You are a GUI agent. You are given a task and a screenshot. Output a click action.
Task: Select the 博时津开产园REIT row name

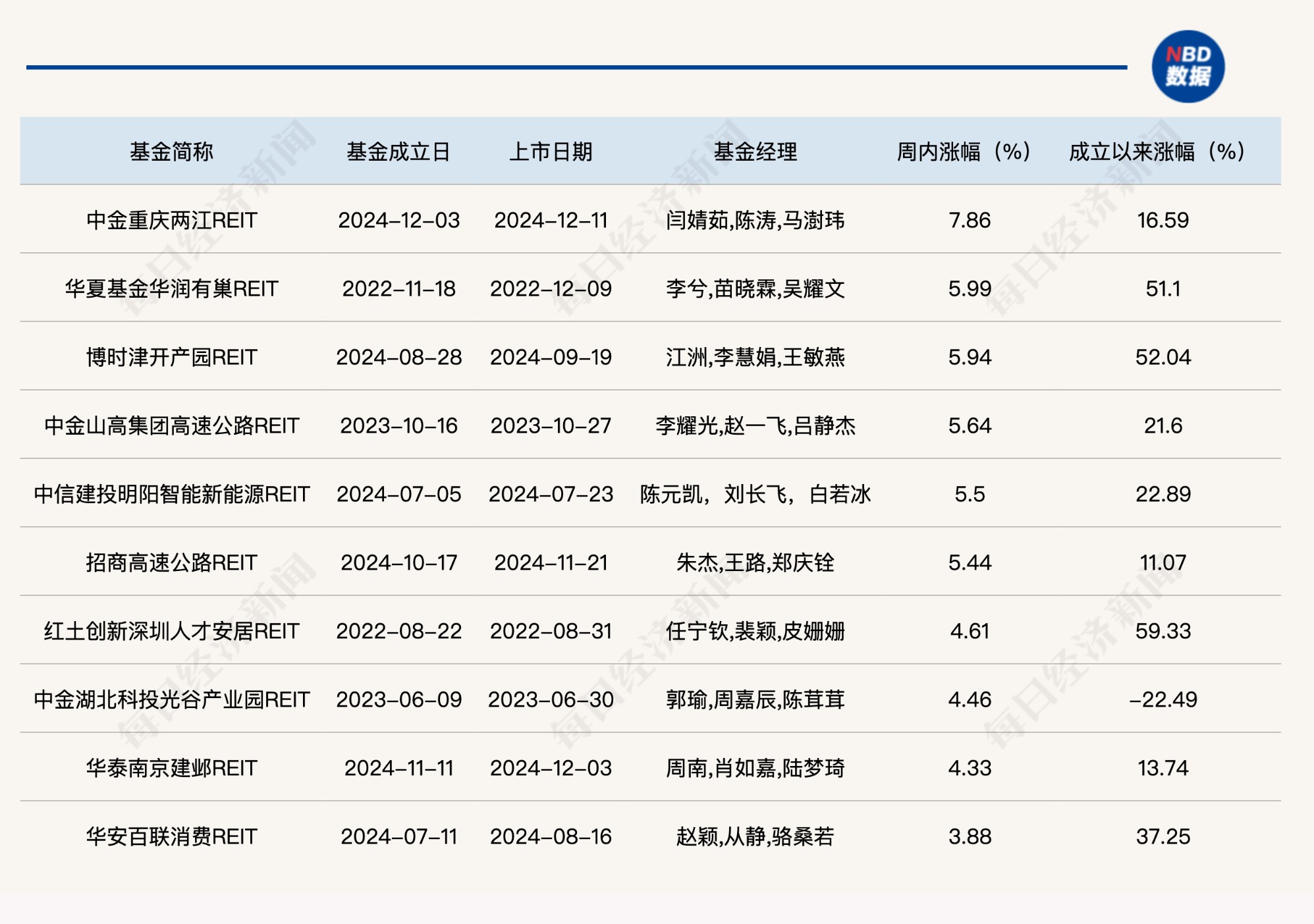(x=171, y=358)
